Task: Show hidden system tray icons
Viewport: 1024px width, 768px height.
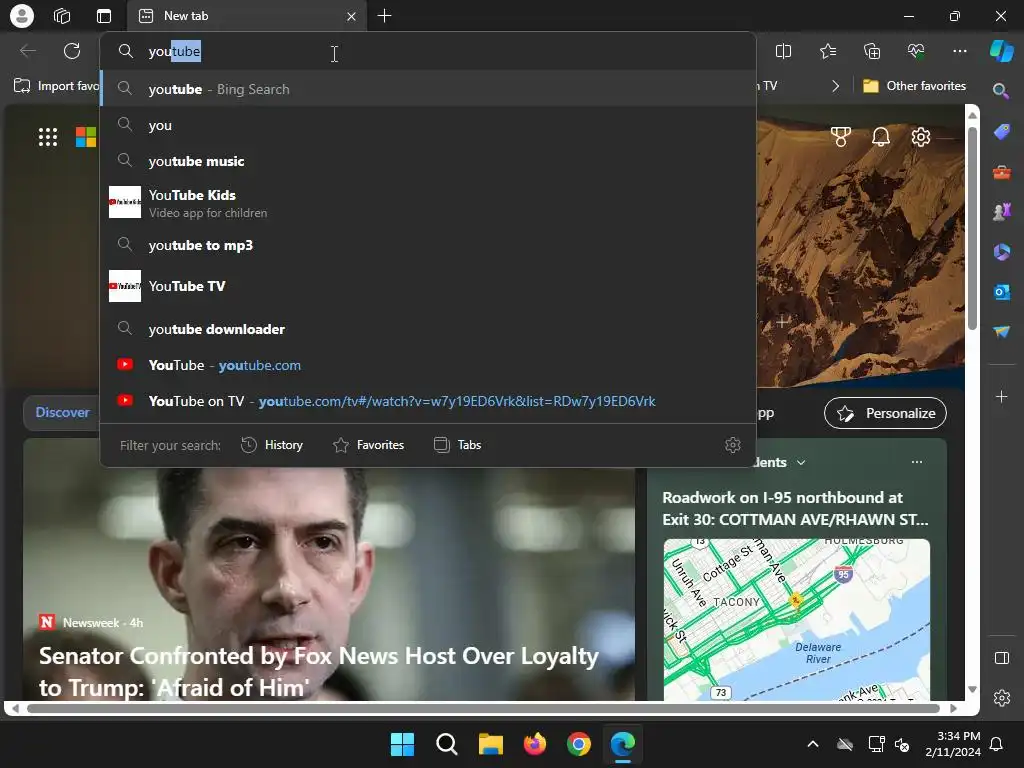Action: 812,744
